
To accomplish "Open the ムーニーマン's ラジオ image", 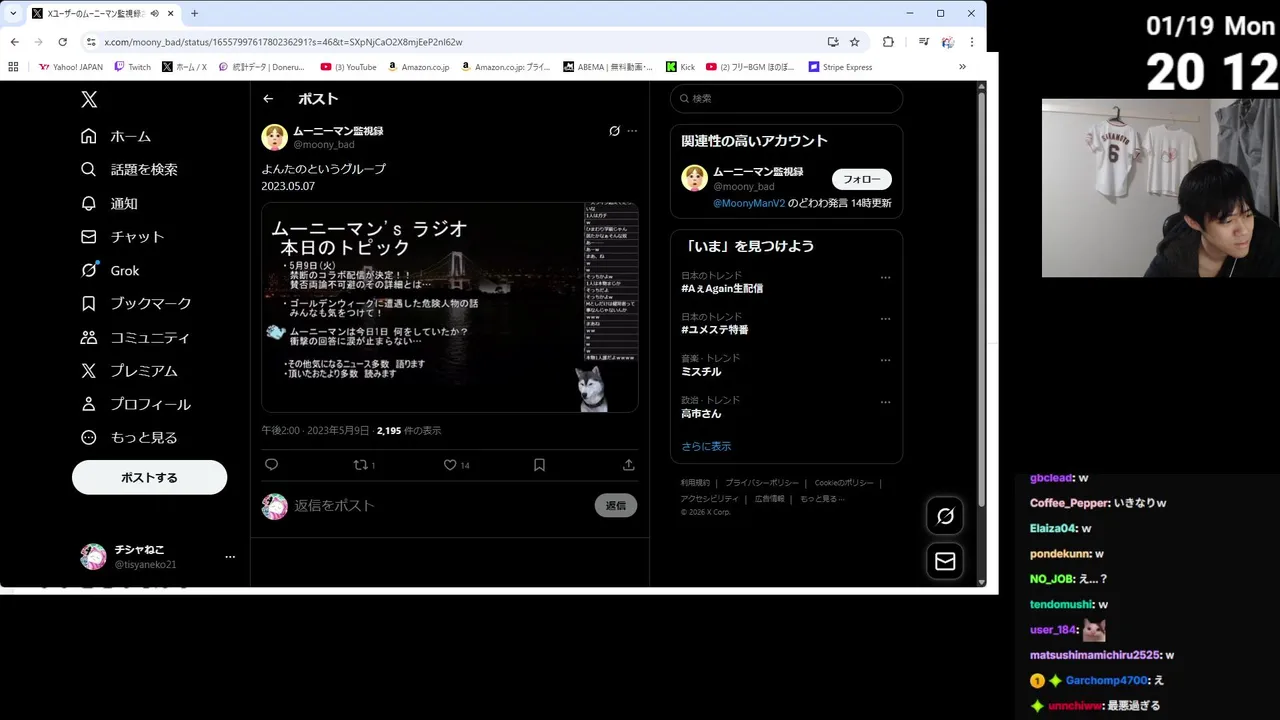I will 450,307.
